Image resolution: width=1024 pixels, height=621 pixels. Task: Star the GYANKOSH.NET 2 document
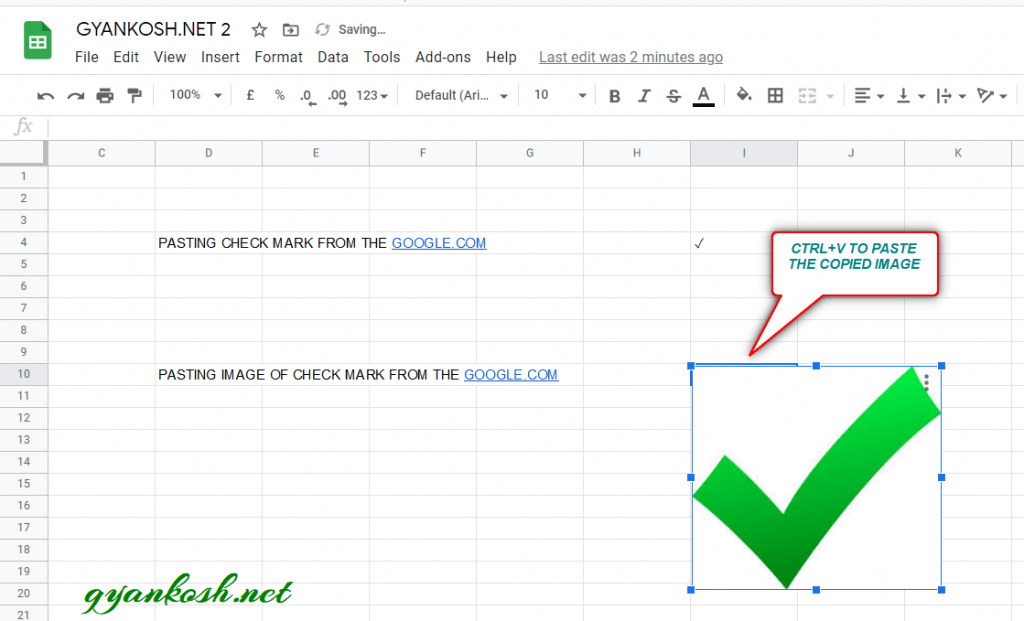coord(259,29)
